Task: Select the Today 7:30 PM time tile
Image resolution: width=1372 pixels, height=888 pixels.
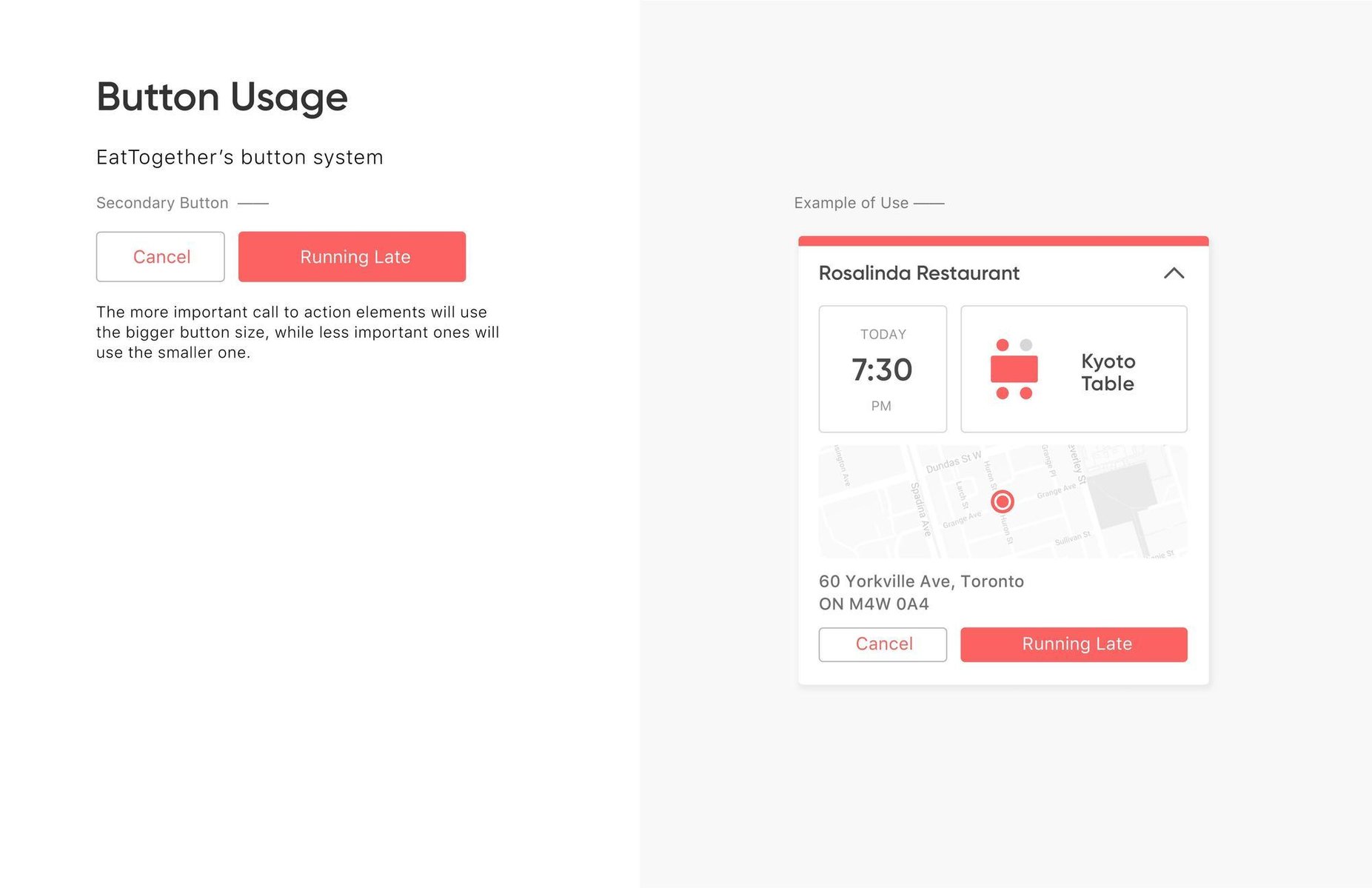Action: coord(883,369)
